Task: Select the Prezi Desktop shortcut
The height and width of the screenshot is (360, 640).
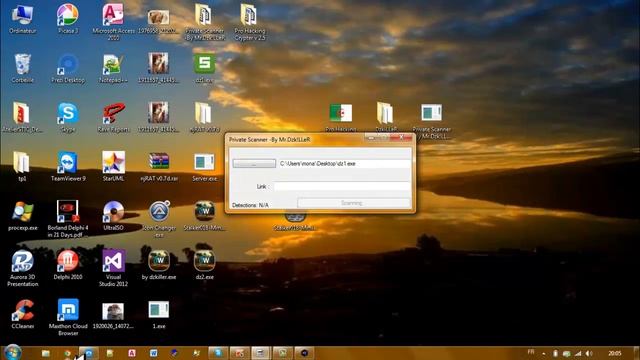Action: (x=68, y=68)
